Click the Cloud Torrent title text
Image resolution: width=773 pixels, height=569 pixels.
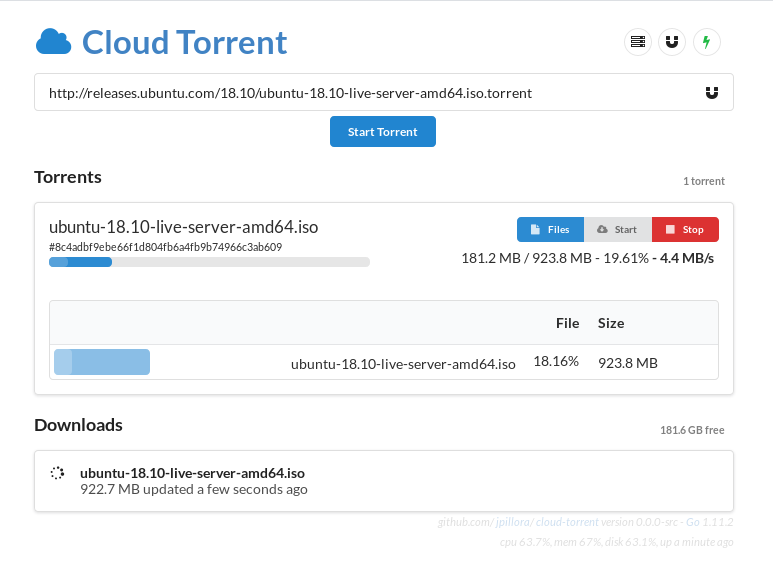tap(184, 42)
